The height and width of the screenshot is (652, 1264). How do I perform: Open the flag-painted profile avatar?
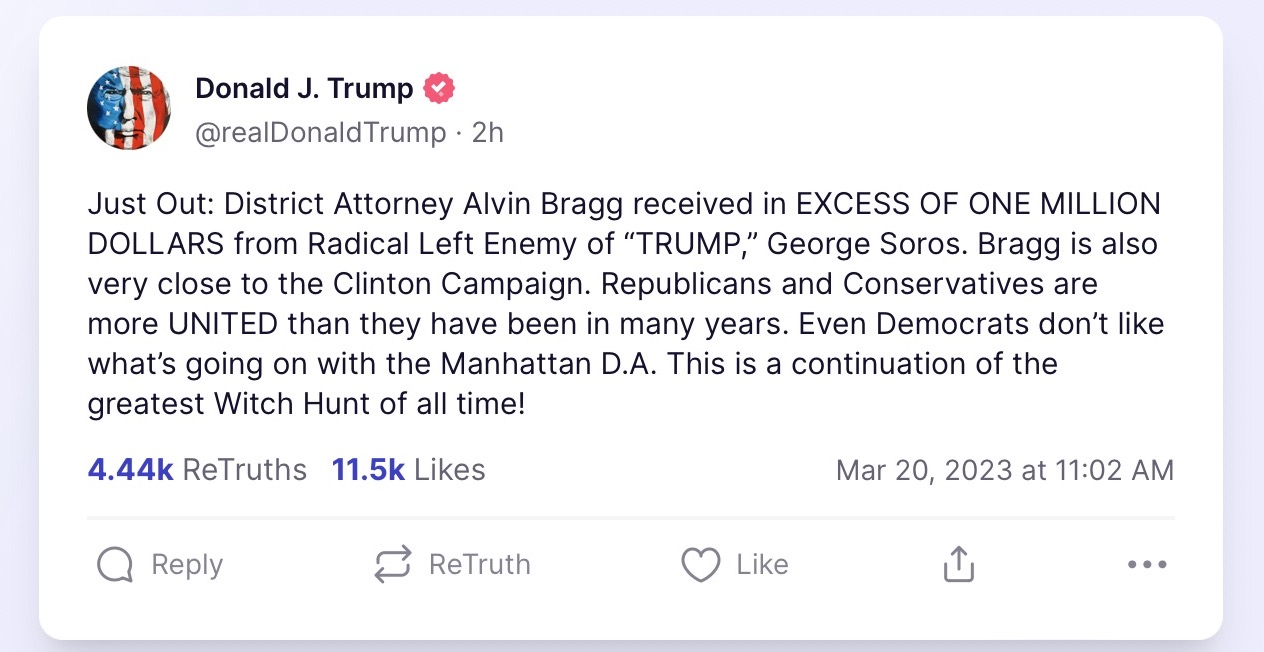click(129, 108)
